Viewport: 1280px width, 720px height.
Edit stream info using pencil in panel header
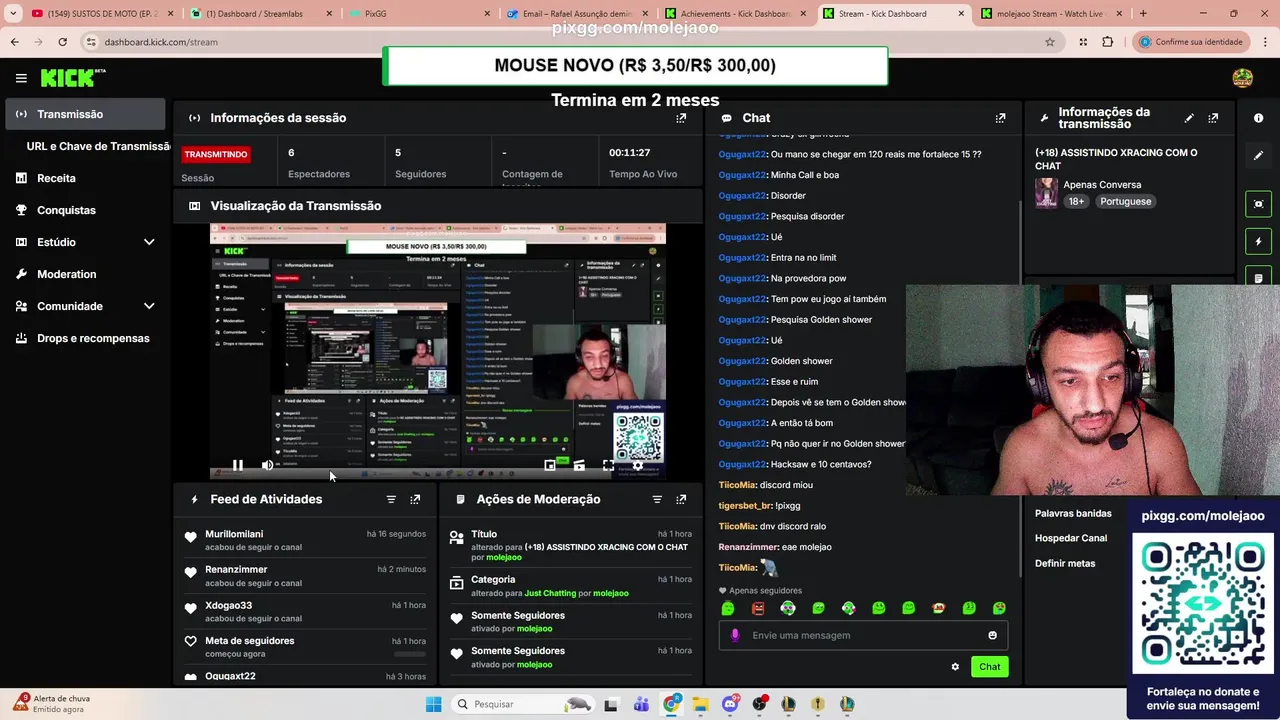tap(1189, 118)
